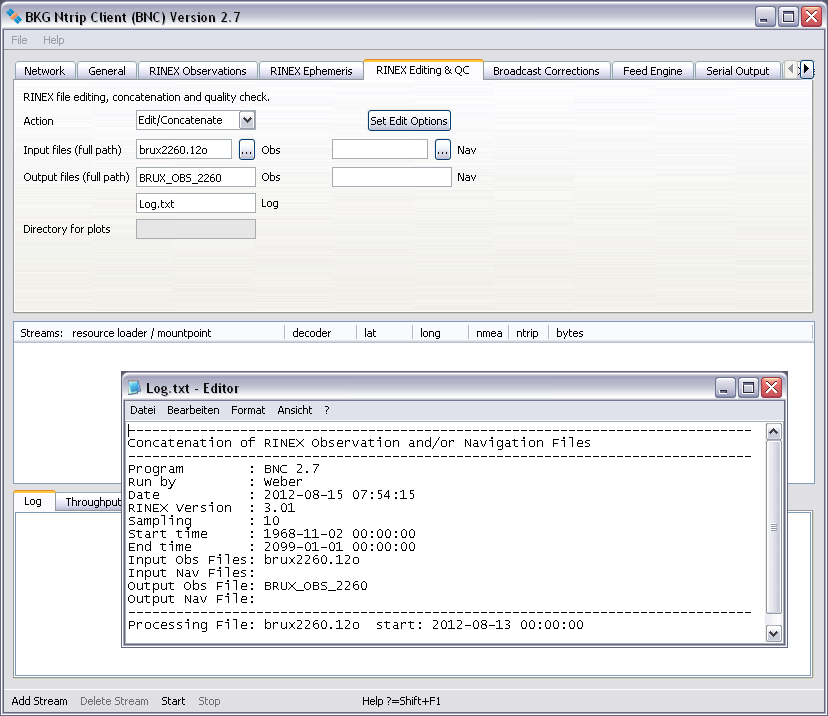The width and height of the screenshot is (828, 716).
Task: Browse for input Obs file
Action: [246, 150]
